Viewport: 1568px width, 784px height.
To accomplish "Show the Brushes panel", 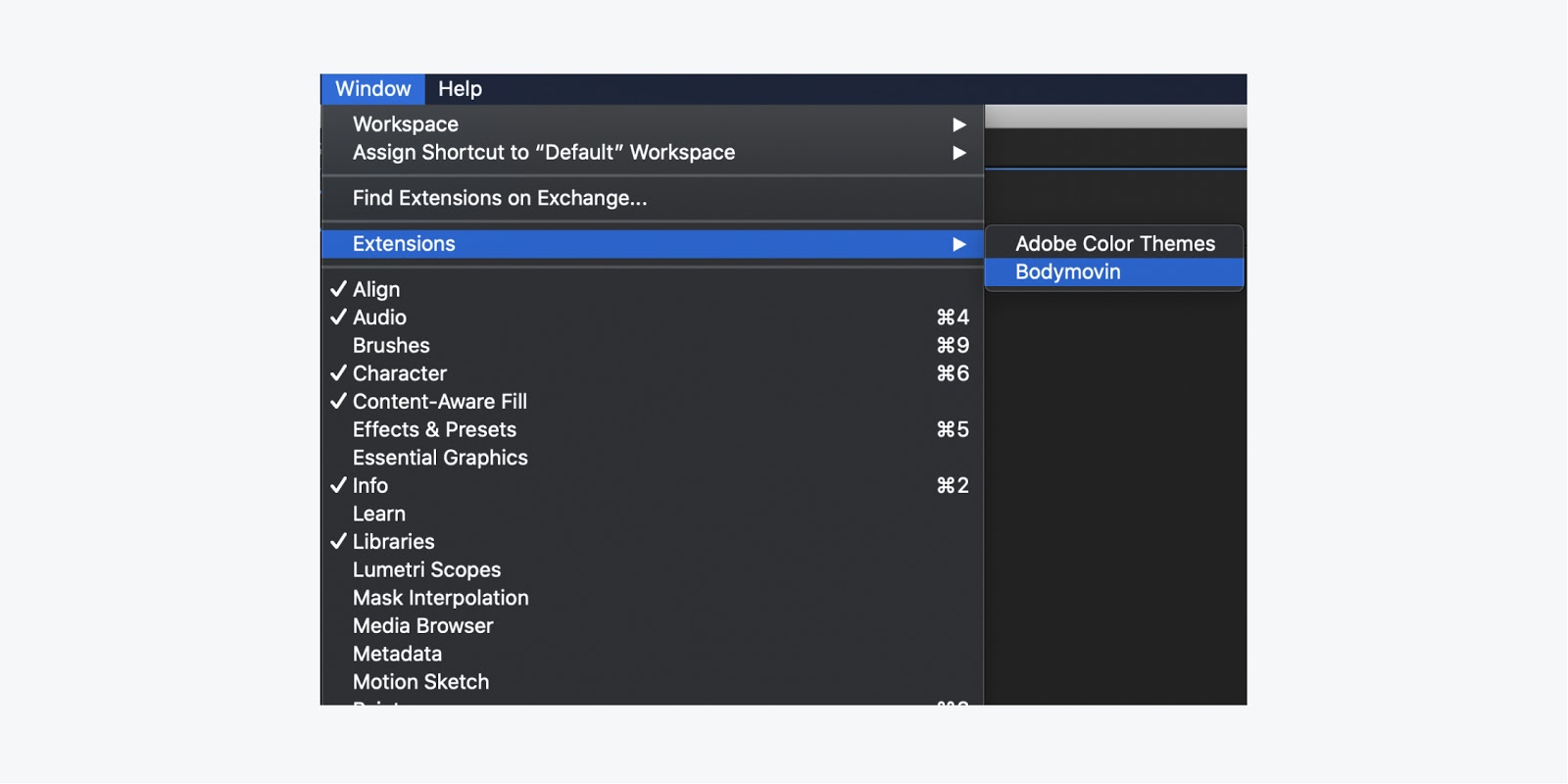I will [x=391, y=346].
